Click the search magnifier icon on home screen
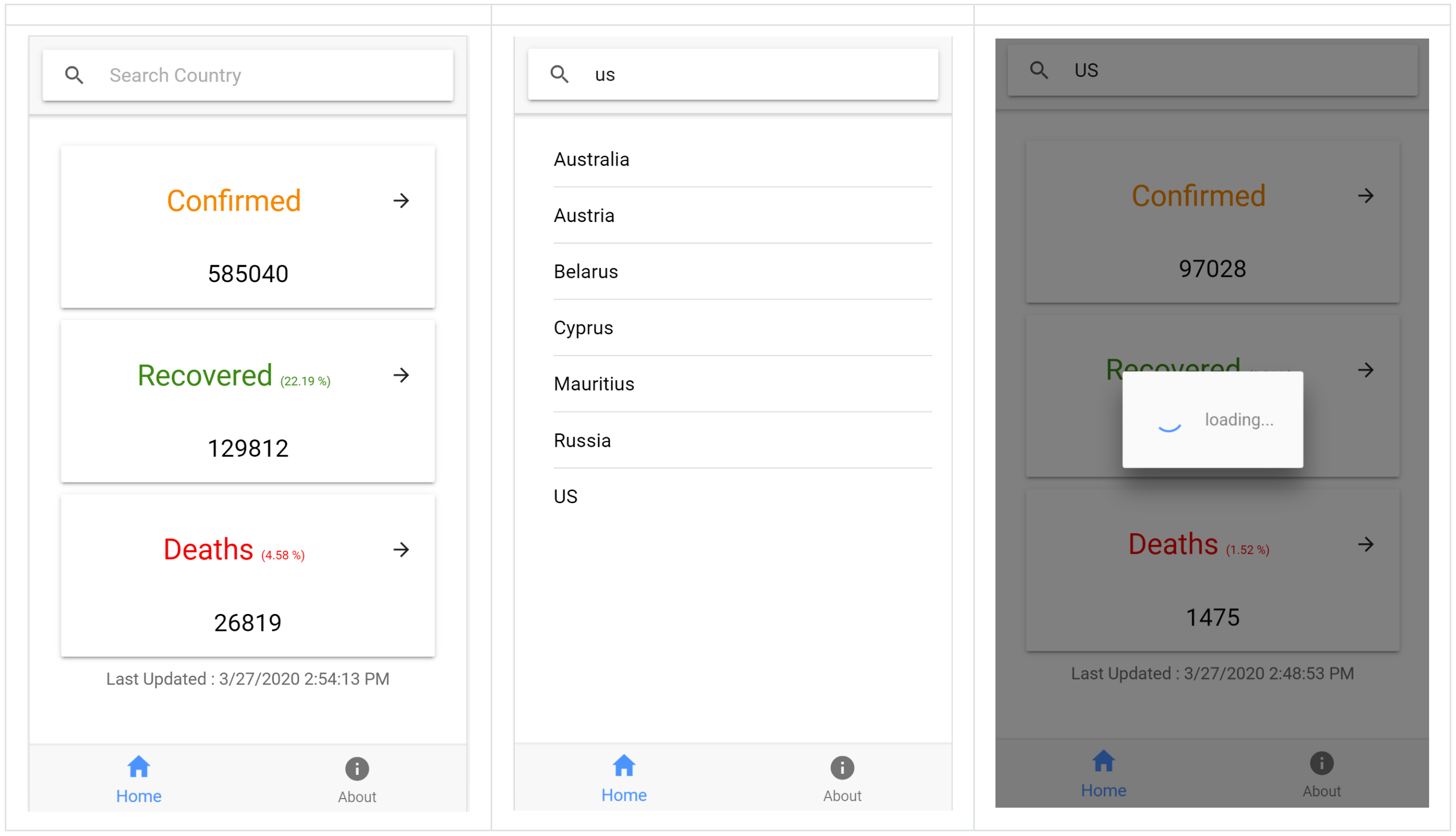1456x836 pixels. pos(75,75)
